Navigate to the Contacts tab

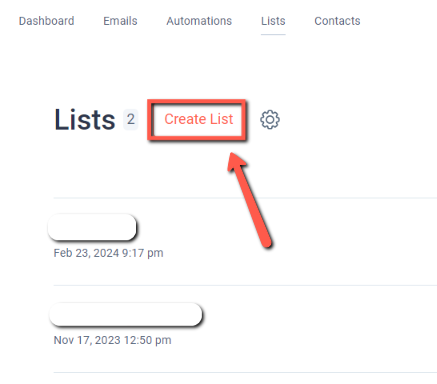click(337, 21)
